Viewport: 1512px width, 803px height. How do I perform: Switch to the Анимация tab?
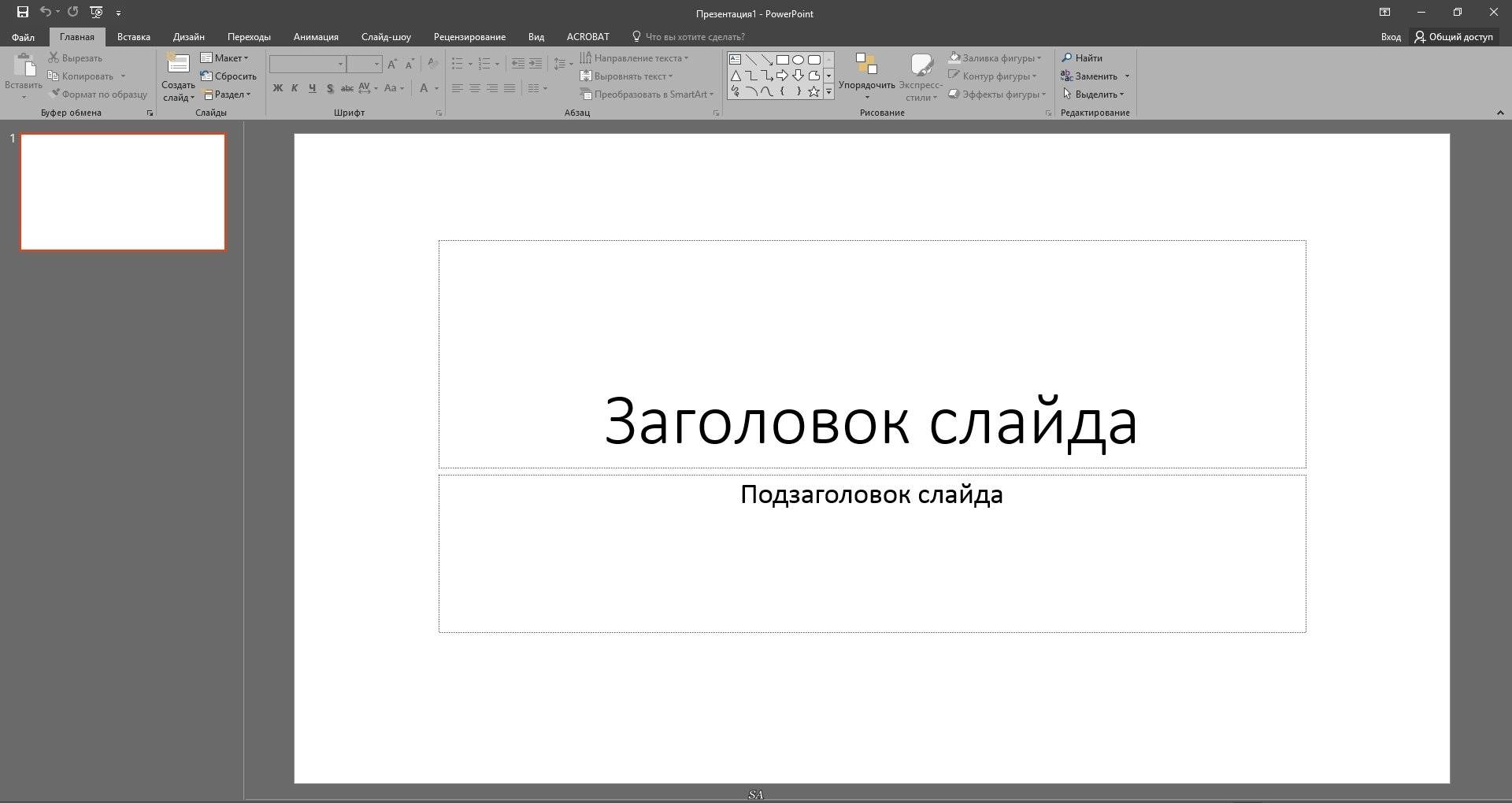tap(316, 37)
